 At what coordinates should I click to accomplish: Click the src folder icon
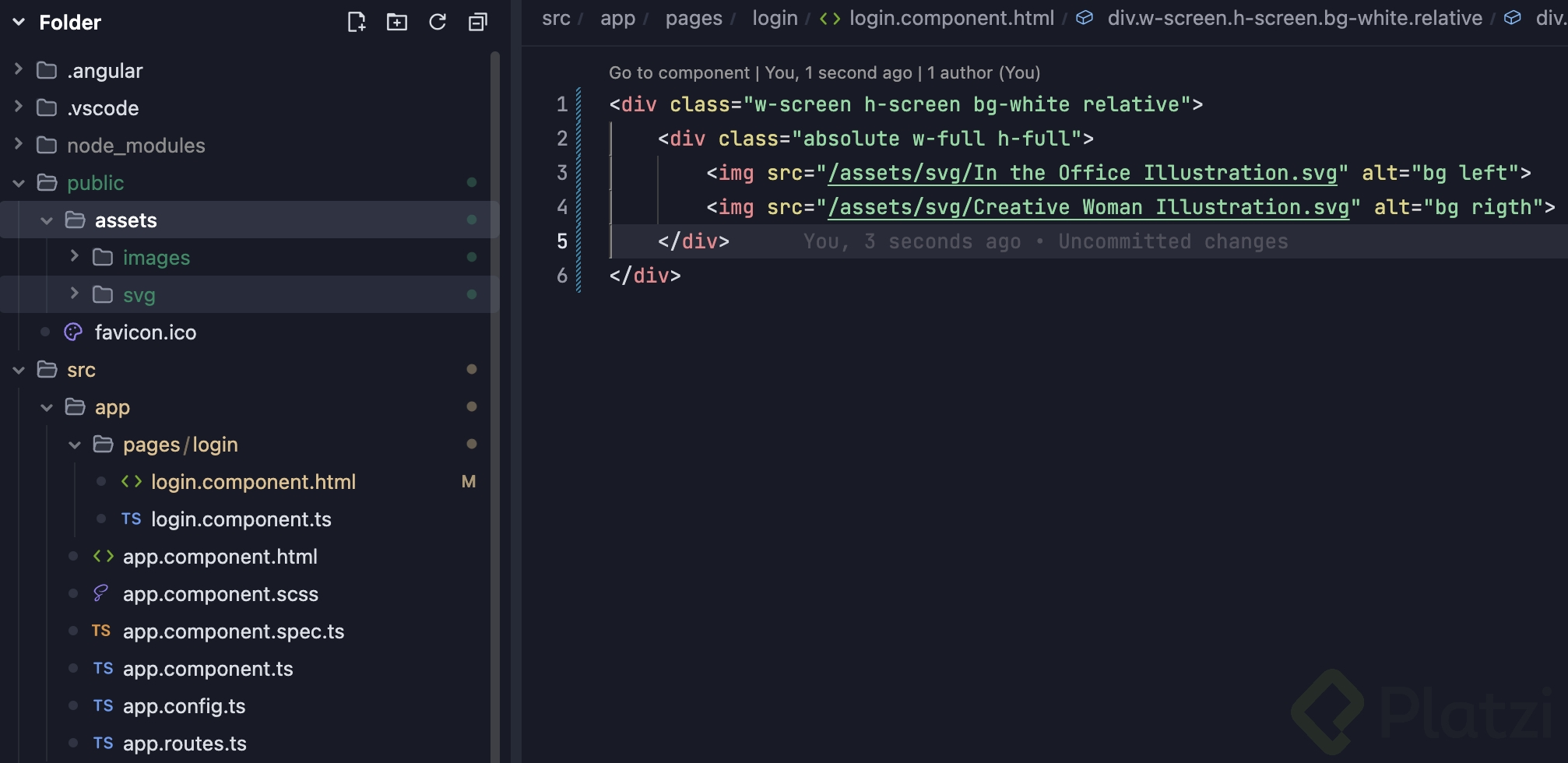click(47, 369)
